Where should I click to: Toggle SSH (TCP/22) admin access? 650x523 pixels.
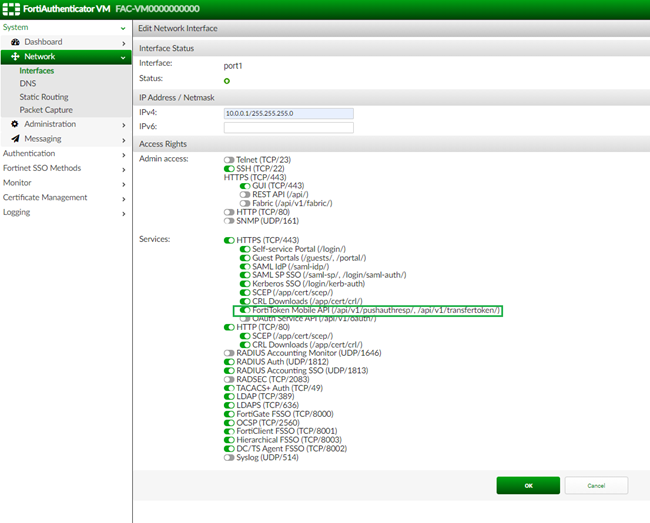[x=229, y=168]
